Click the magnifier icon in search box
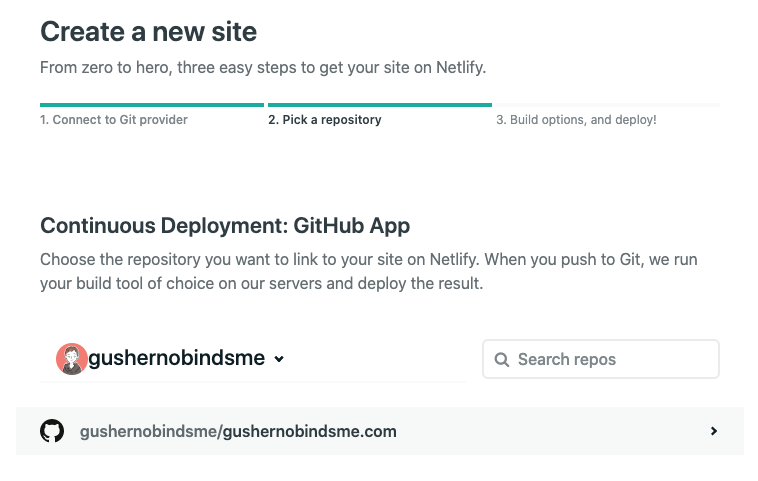 pos(502,359)
